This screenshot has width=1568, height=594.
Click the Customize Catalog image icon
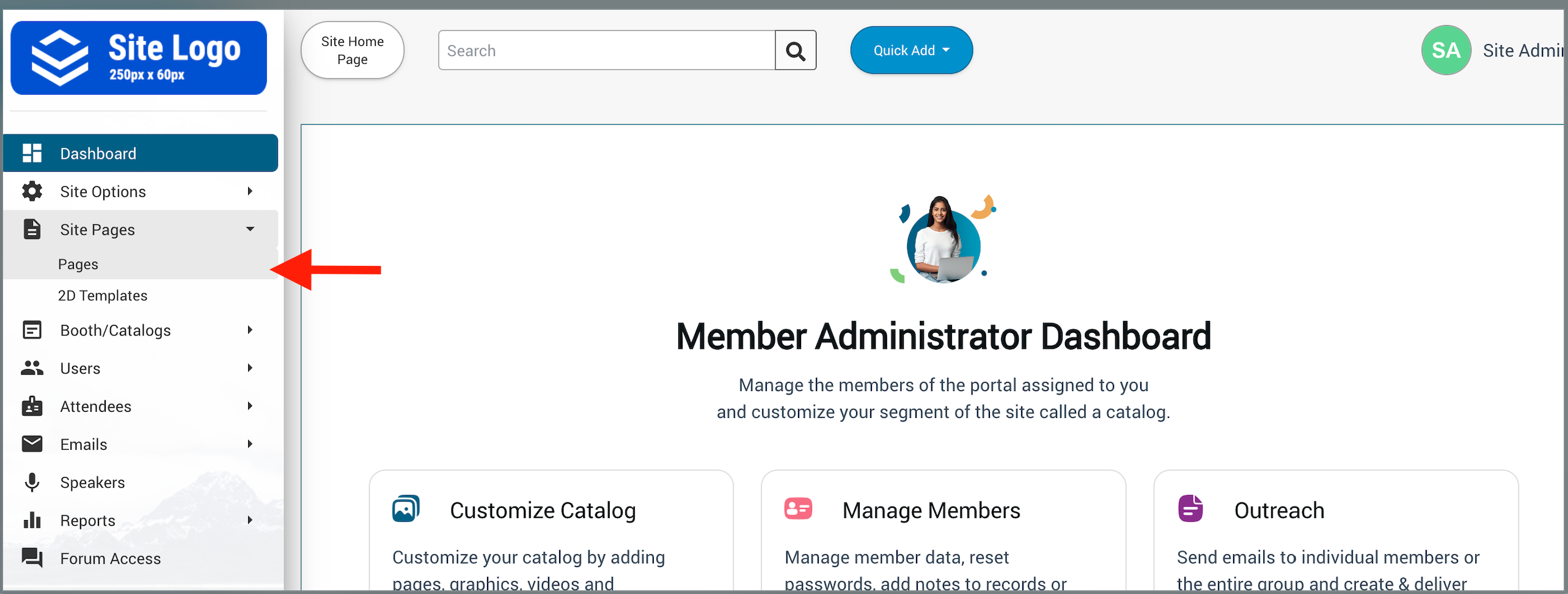coord(406,509)
